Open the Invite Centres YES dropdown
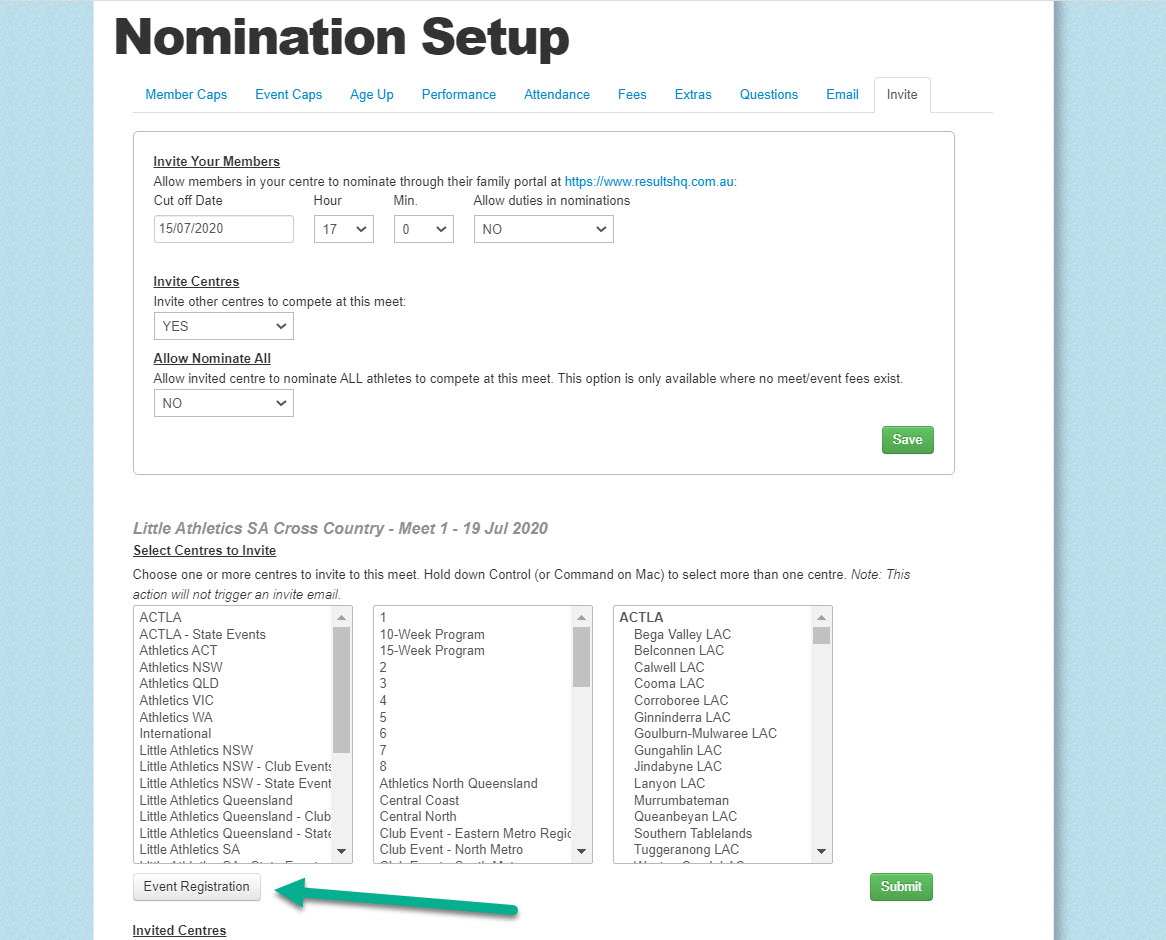Screen dimensions: 1166x940 pos(224,326)
